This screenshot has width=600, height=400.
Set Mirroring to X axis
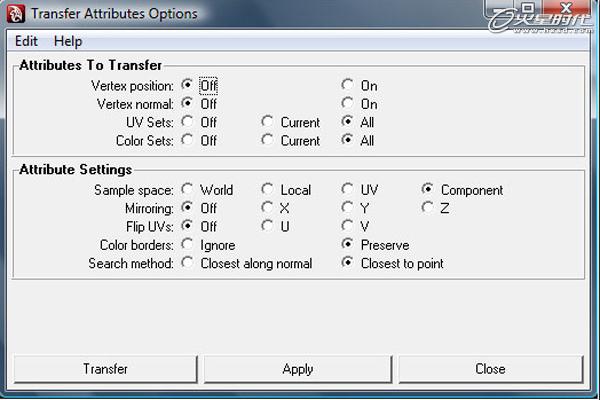click(268, 208)
